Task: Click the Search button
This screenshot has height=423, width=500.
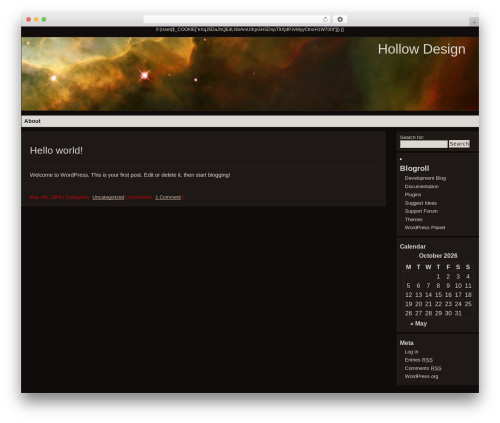Action: coord(459,144)
